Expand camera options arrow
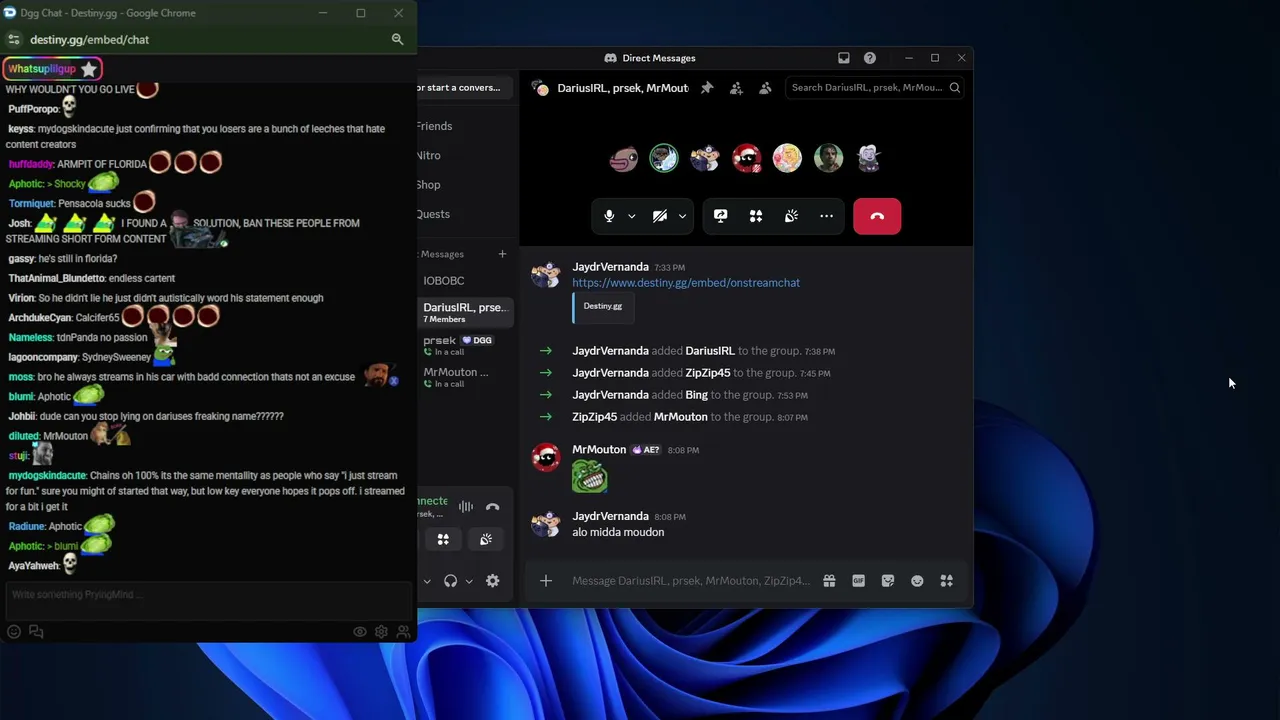1280x720 pixels. [x=682, y=216]
